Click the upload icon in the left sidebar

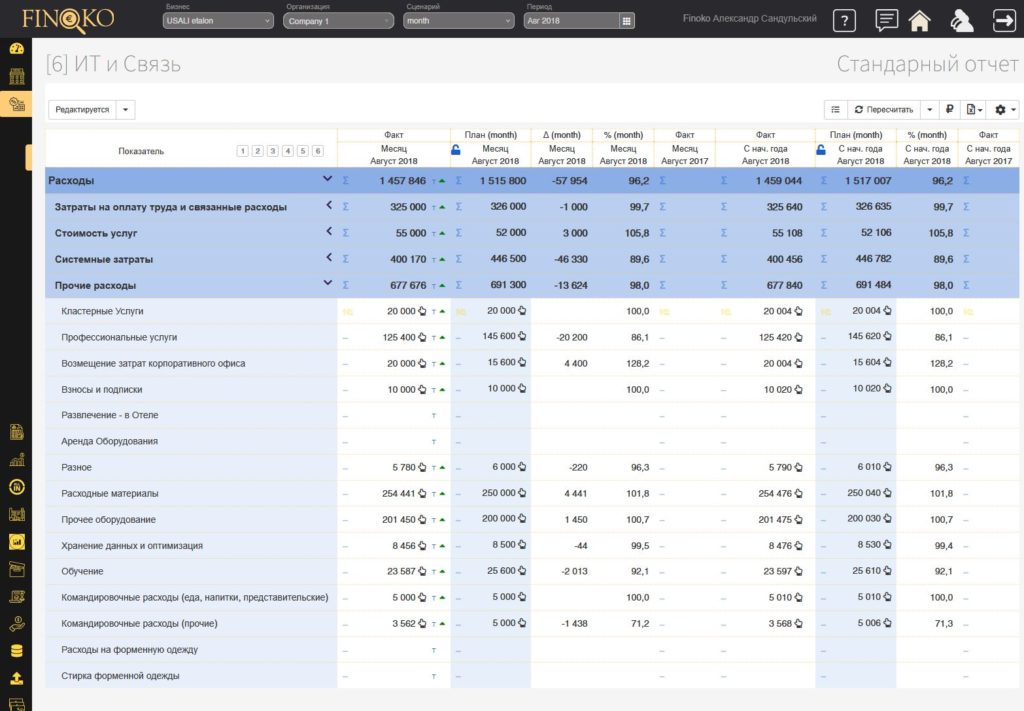pyautogui.click(x=16, y=679)
